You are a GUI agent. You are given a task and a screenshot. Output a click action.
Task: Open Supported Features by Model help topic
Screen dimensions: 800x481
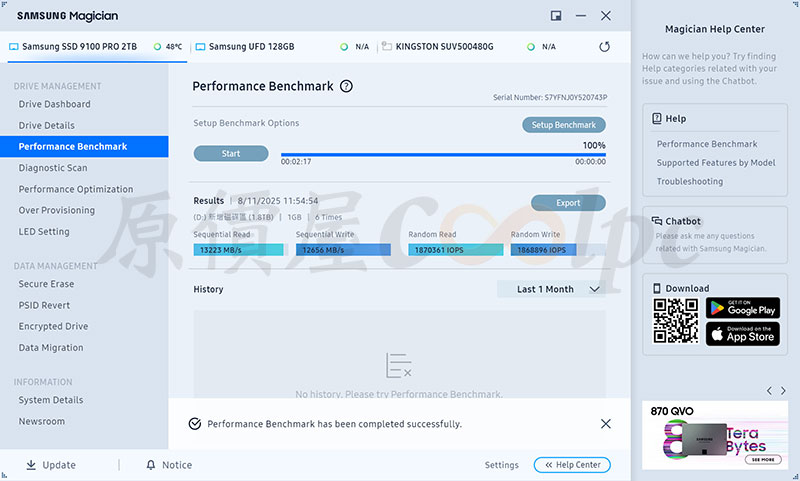point(716,163)
